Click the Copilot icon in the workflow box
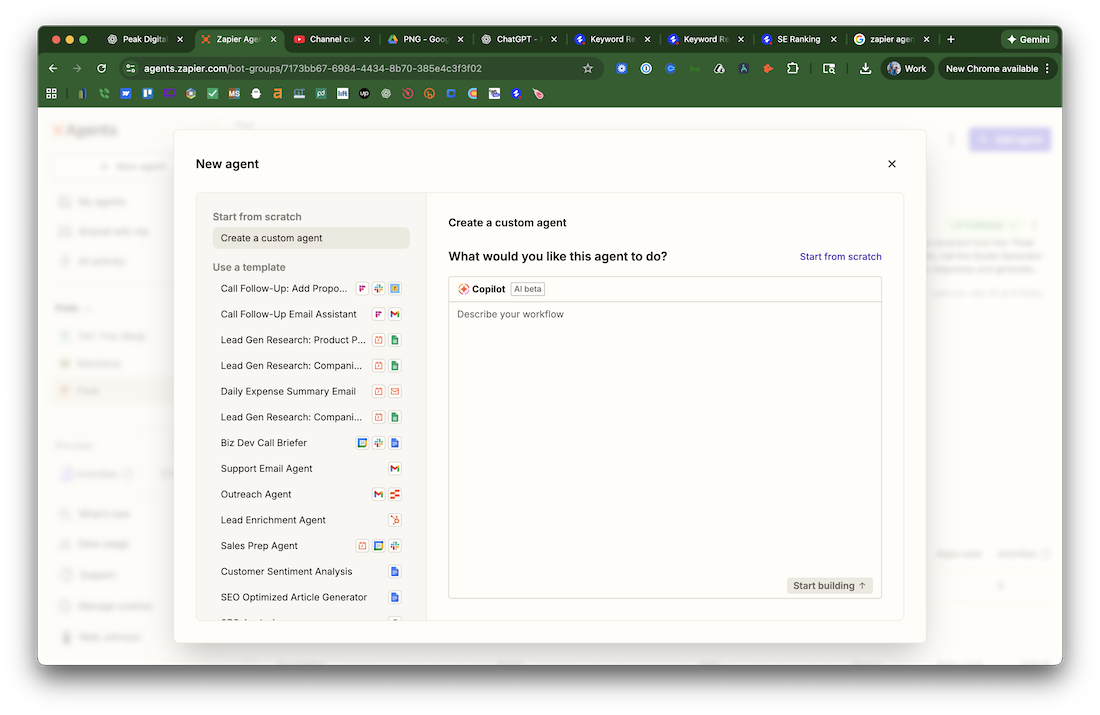 [x=463, y=289]
